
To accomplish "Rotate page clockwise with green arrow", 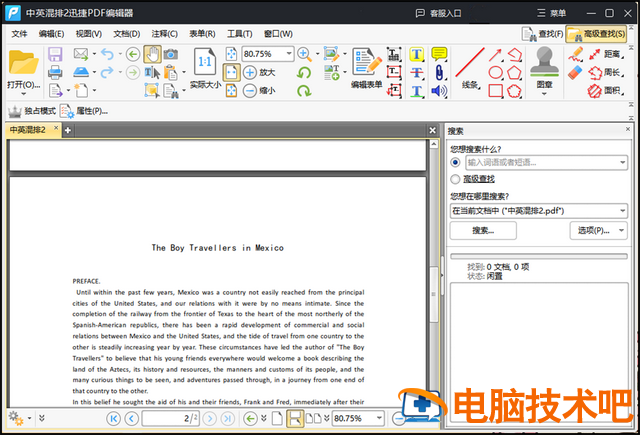I will click(x=304, y=91).
